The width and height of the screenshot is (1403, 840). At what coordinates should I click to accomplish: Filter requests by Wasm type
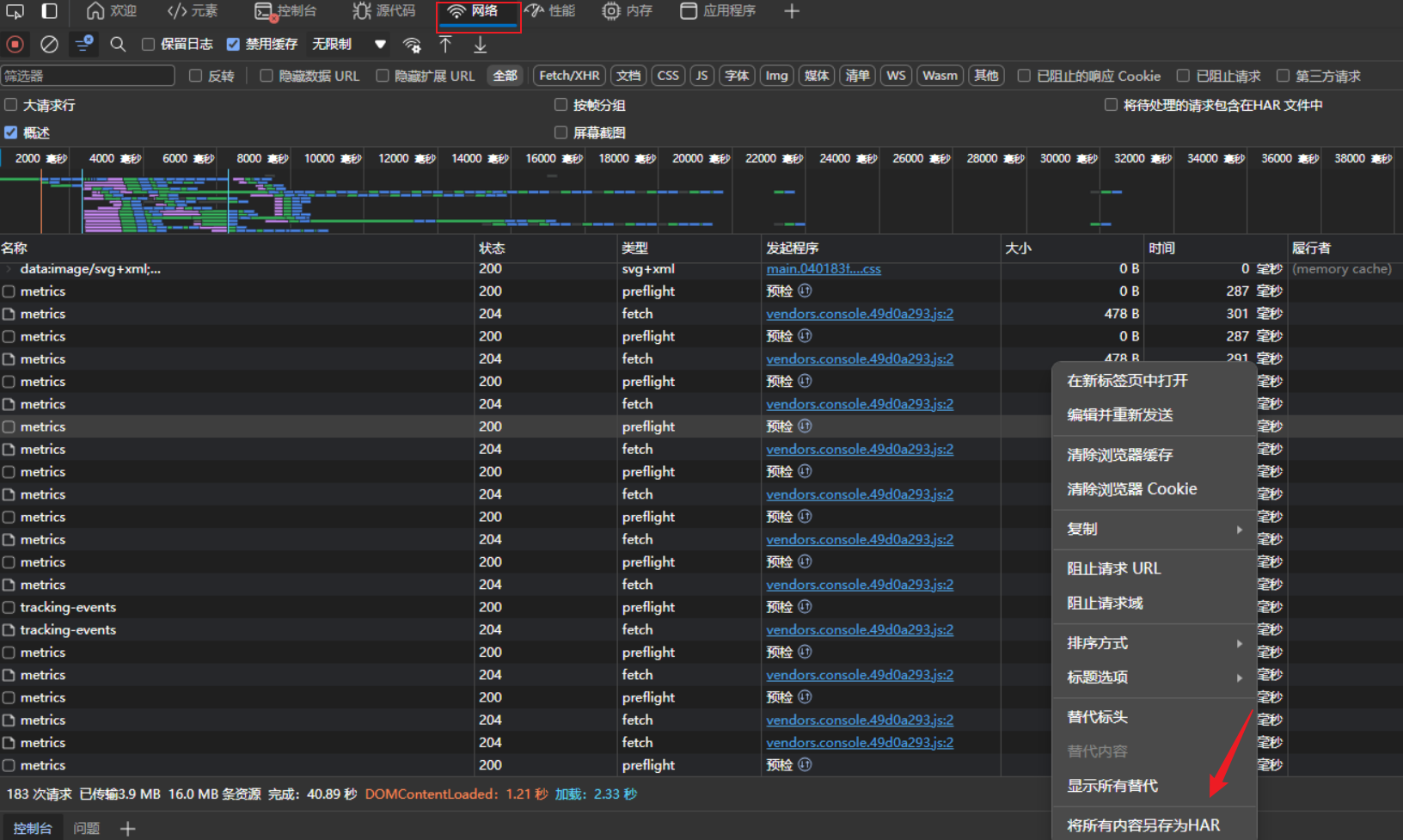coord(940,76)
